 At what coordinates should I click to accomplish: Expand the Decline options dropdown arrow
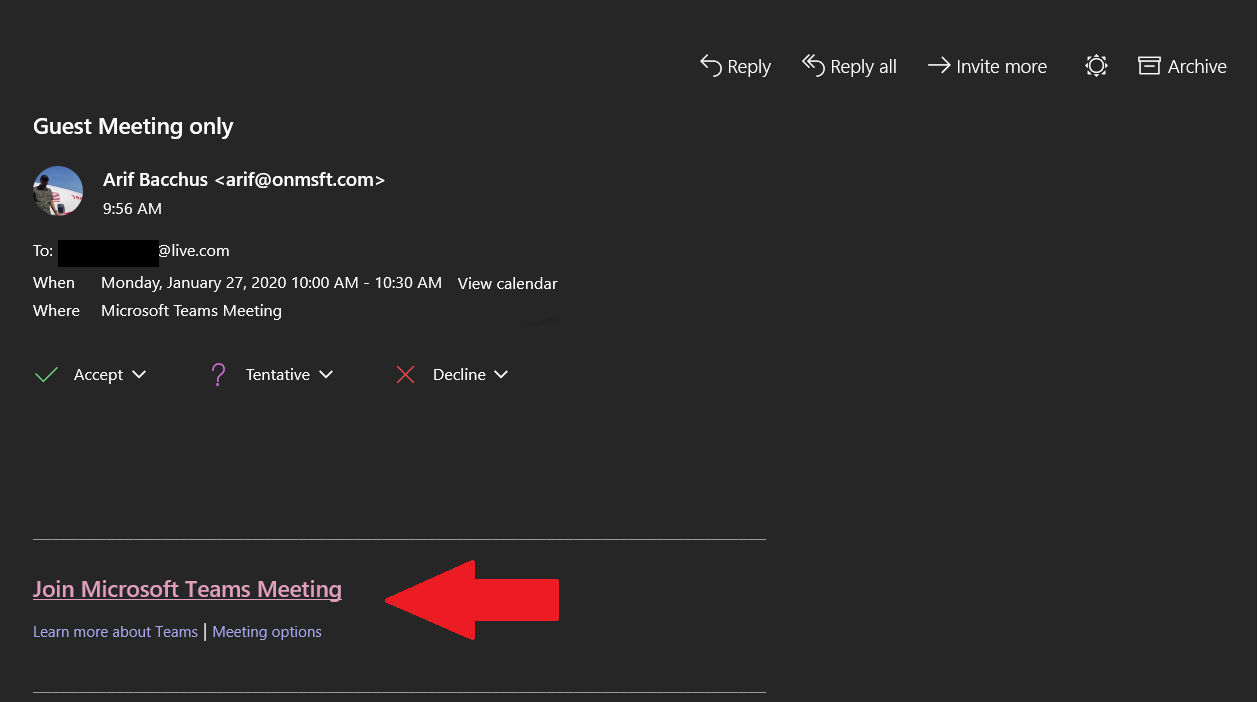coord(501,375)
